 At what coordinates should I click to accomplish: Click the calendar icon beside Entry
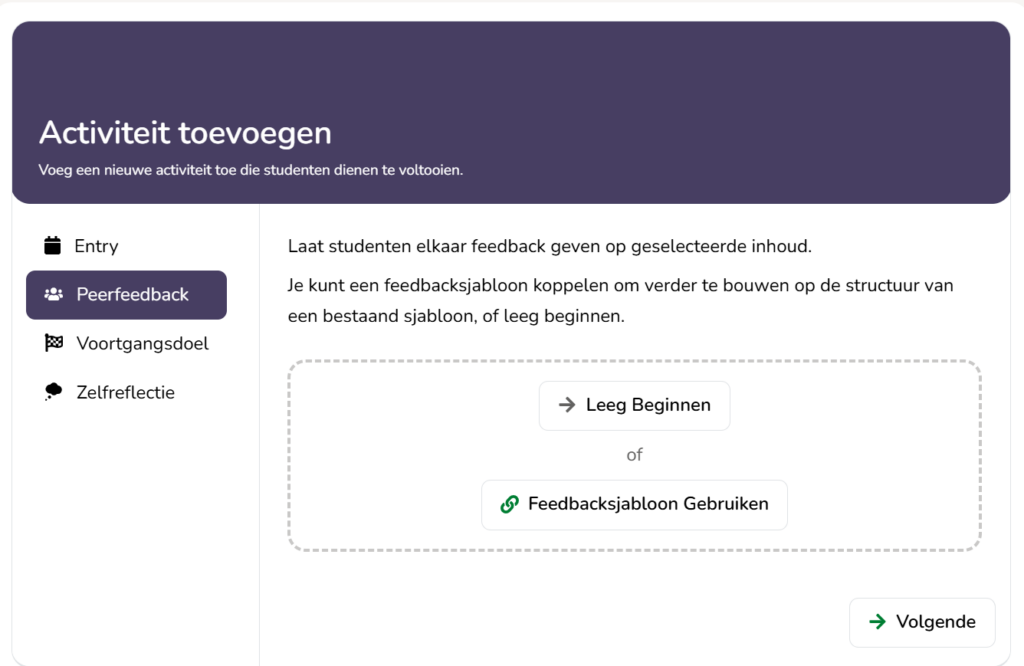pos(52,246)
